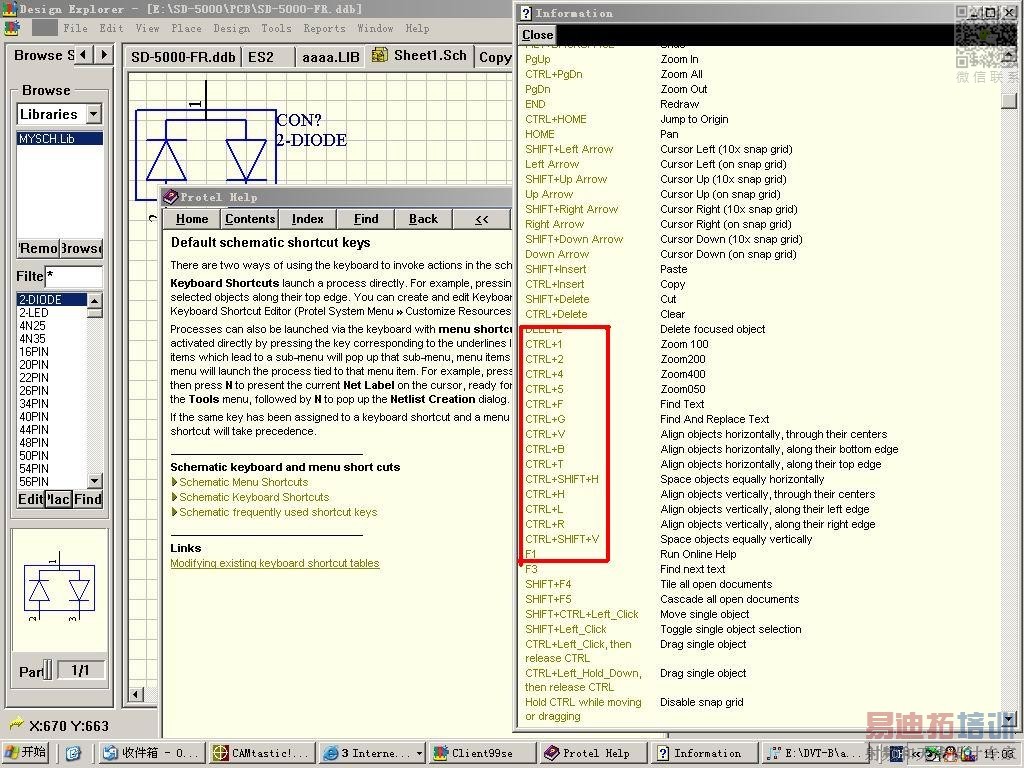
Task: Click the component list scroll-down arrow
Action: tap(95, 481)
